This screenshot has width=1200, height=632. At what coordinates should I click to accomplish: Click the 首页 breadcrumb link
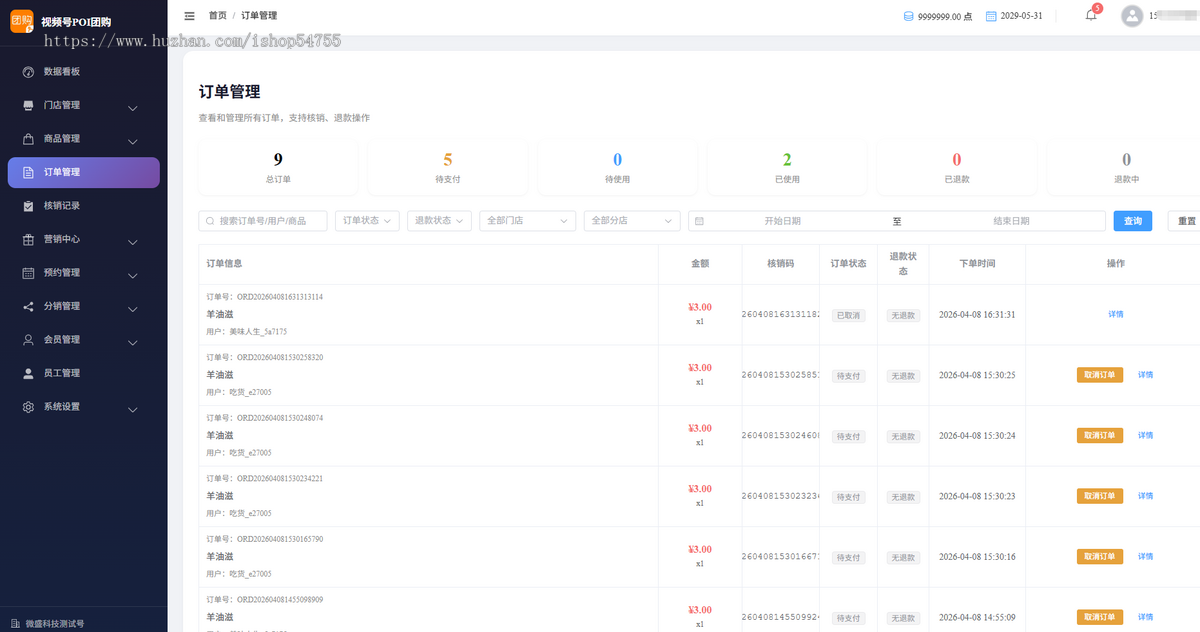click(217, 16)
